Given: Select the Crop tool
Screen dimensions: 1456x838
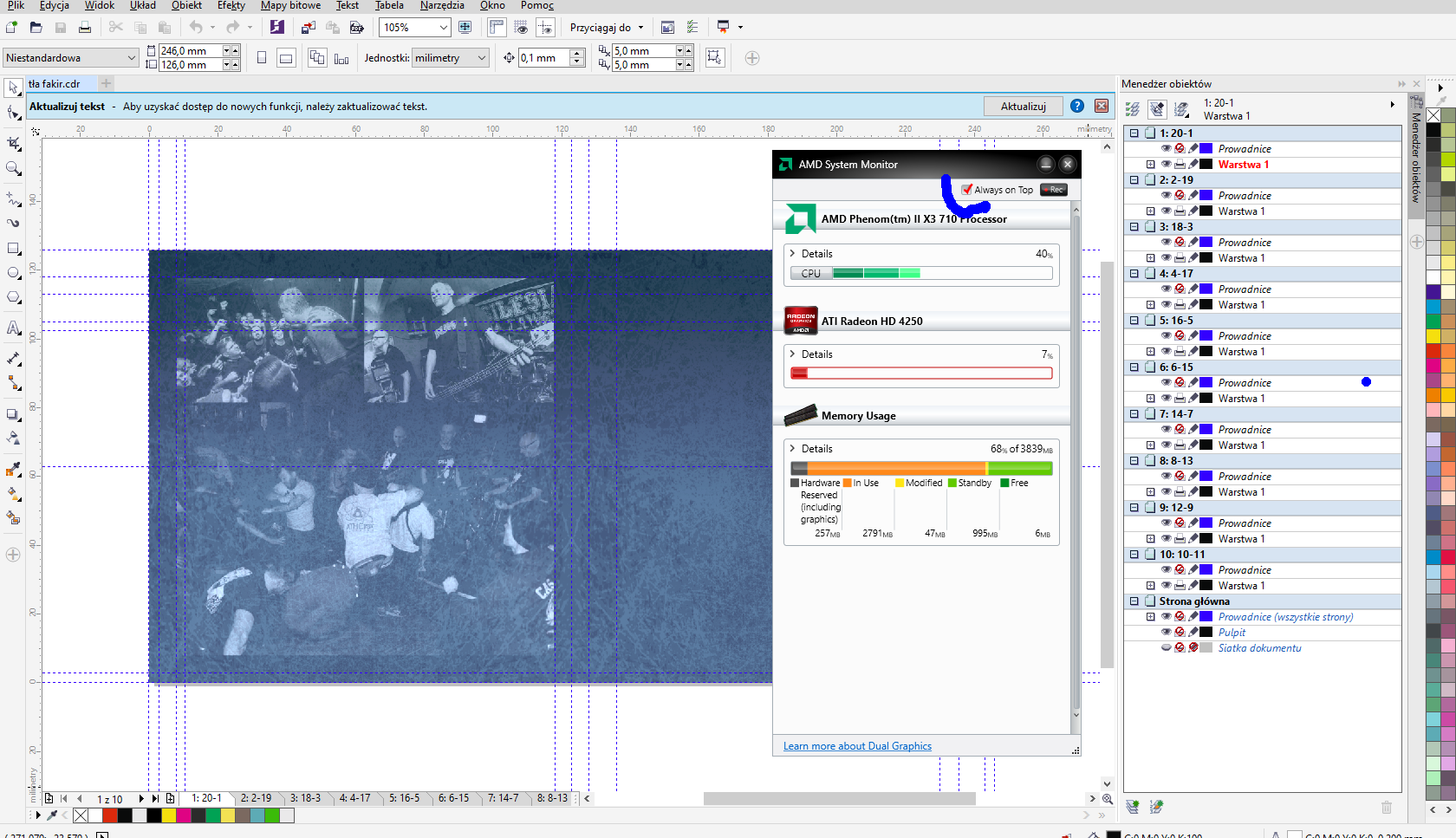Looking at the screenshot, I should (x=13, y=143).
